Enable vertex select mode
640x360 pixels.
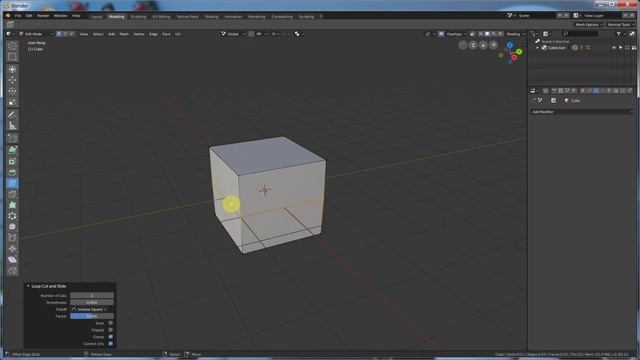59,34
